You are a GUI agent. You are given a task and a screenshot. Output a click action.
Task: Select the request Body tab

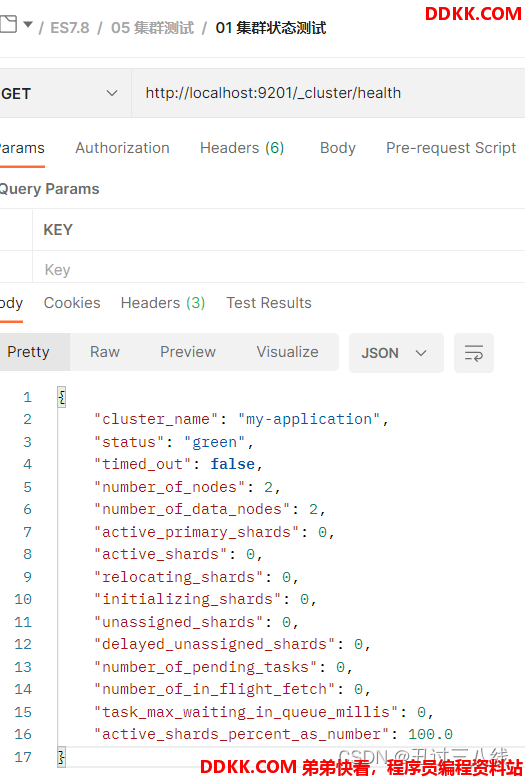[x=338, y=148]
